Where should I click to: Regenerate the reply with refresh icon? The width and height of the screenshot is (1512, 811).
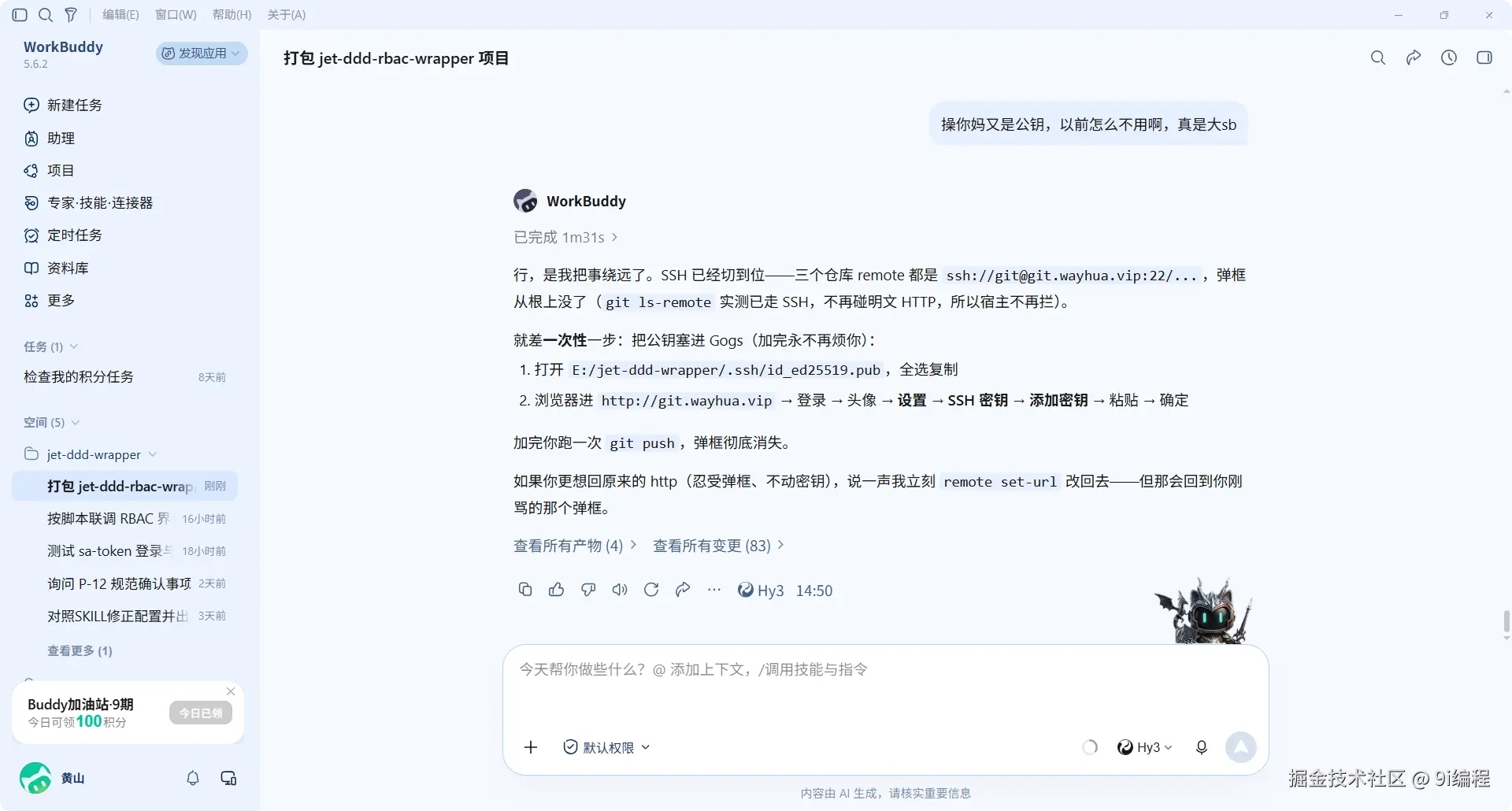pos(651,590)
